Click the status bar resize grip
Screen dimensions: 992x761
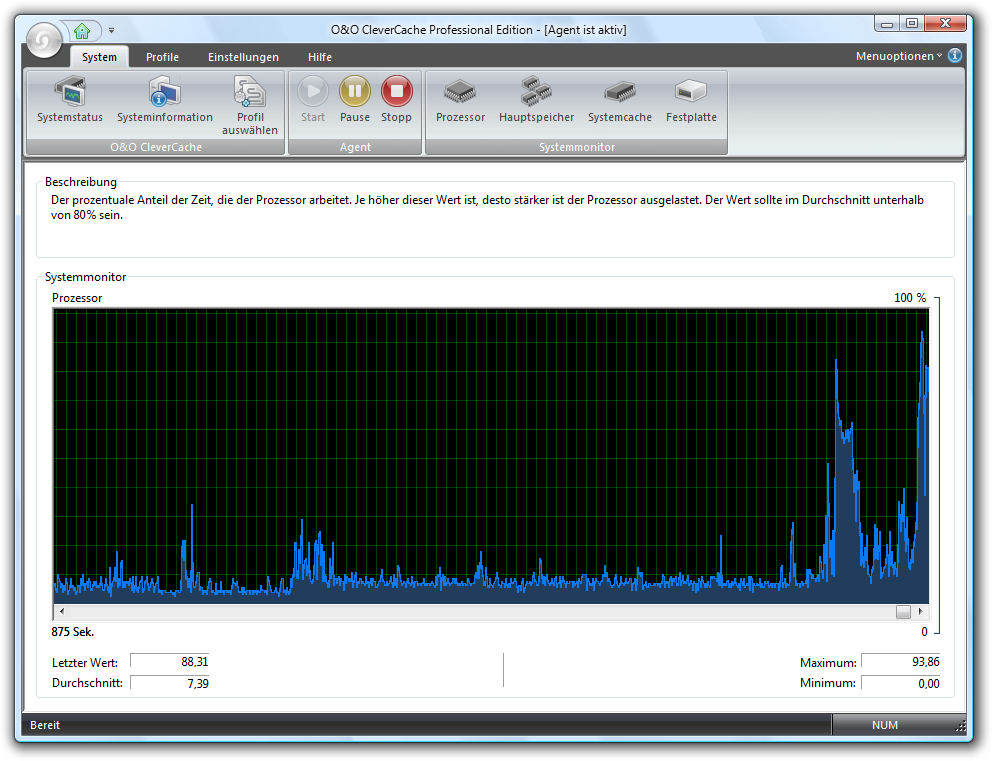(x=960, y=726)
